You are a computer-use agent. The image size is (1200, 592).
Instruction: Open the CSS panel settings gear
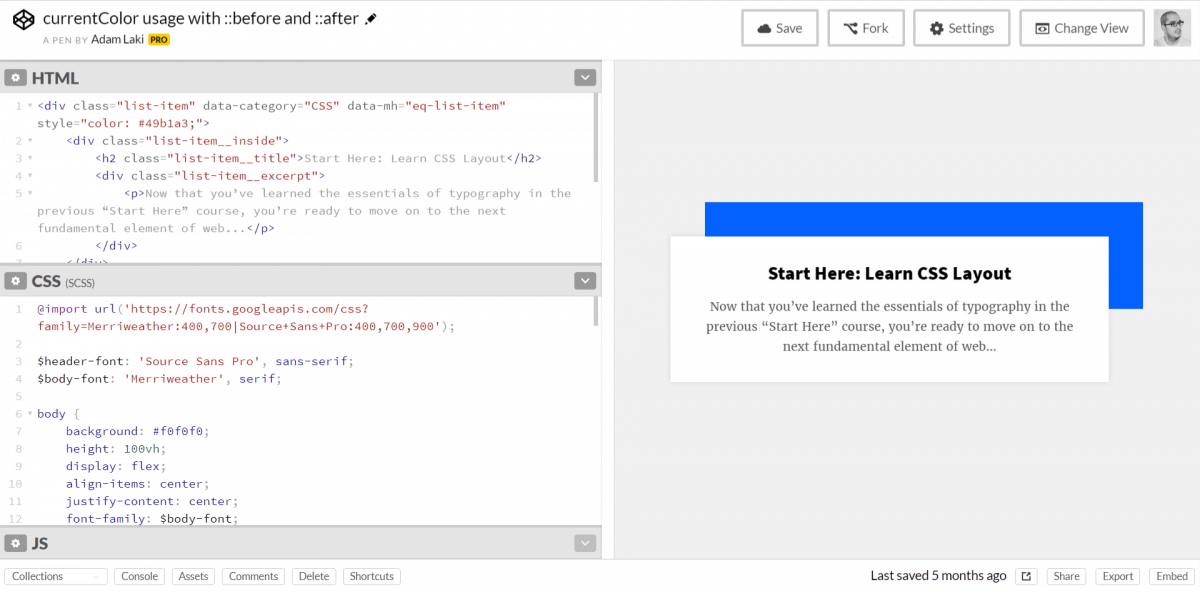tap(16, 281)
